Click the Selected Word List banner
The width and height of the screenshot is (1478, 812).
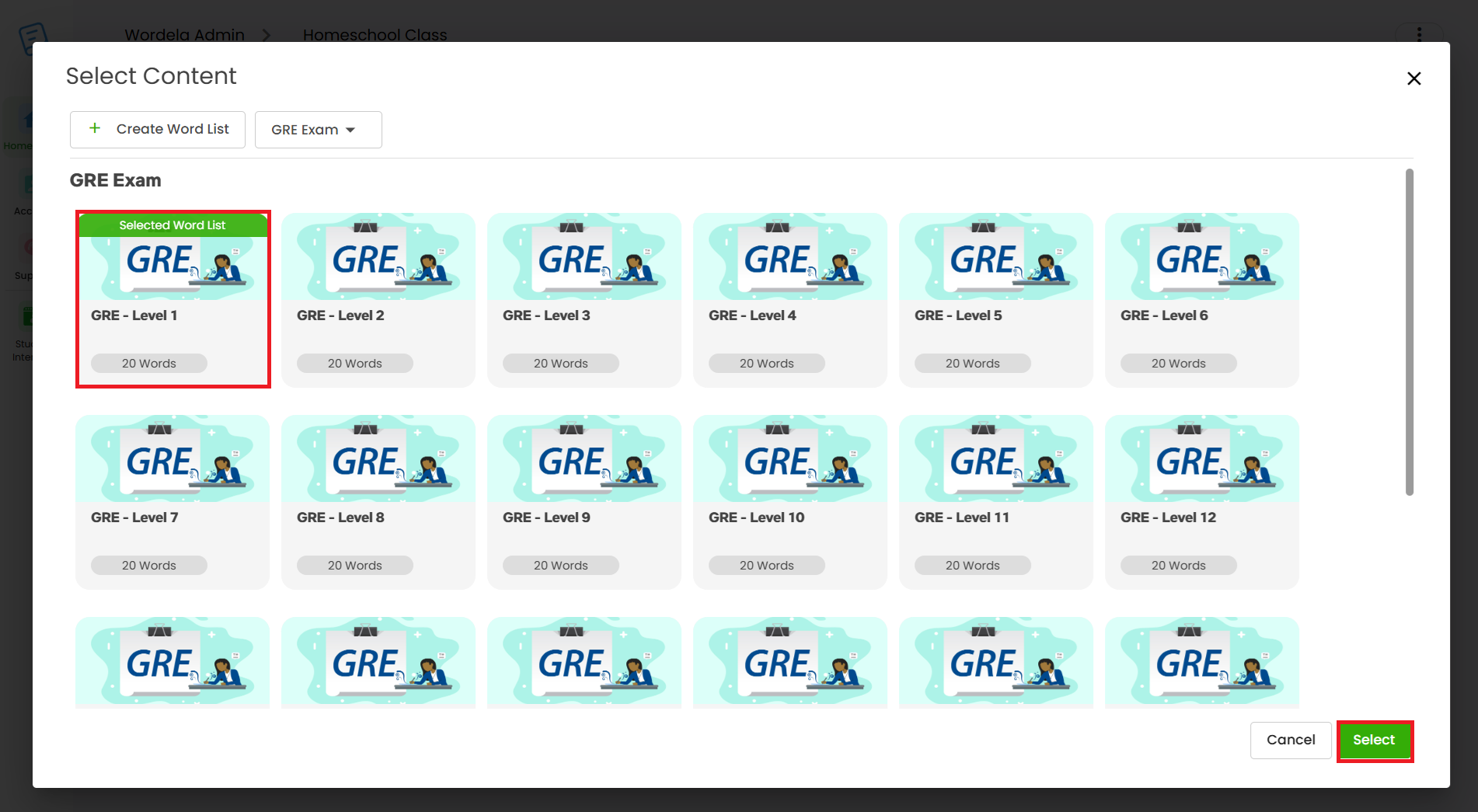point(173,225)
